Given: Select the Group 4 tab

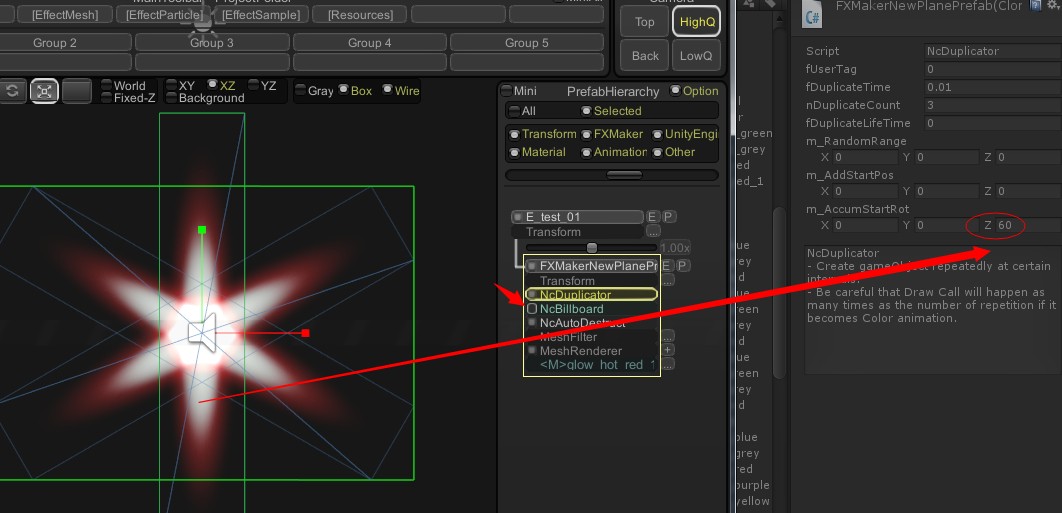Looking at the screenshot, I should (370, 43).
